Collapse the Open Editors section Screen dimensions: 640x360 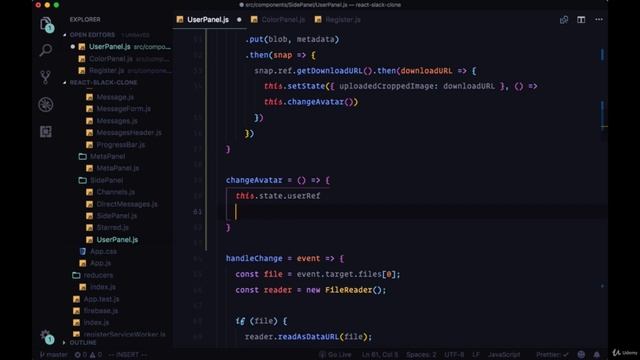(x=92, y=35)
